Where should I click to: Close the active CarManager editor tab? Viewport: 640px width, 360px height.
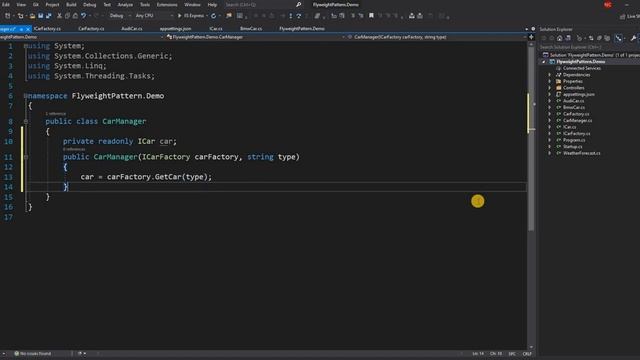tap(28, 29)
